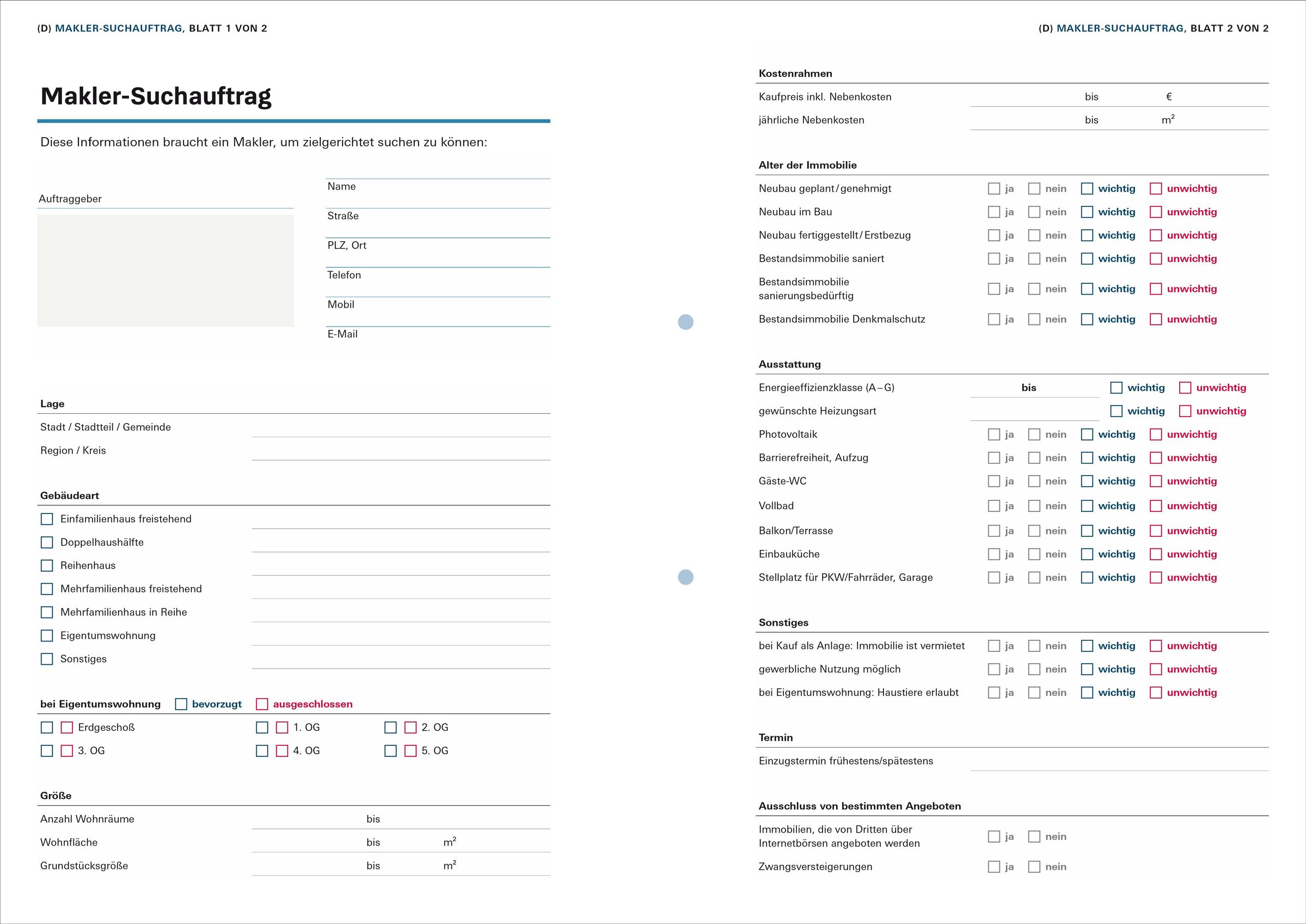1306x924 pixels.
Task: Check the Einfamilienhaus freistehend checkbox
Action: coord(47,519)
